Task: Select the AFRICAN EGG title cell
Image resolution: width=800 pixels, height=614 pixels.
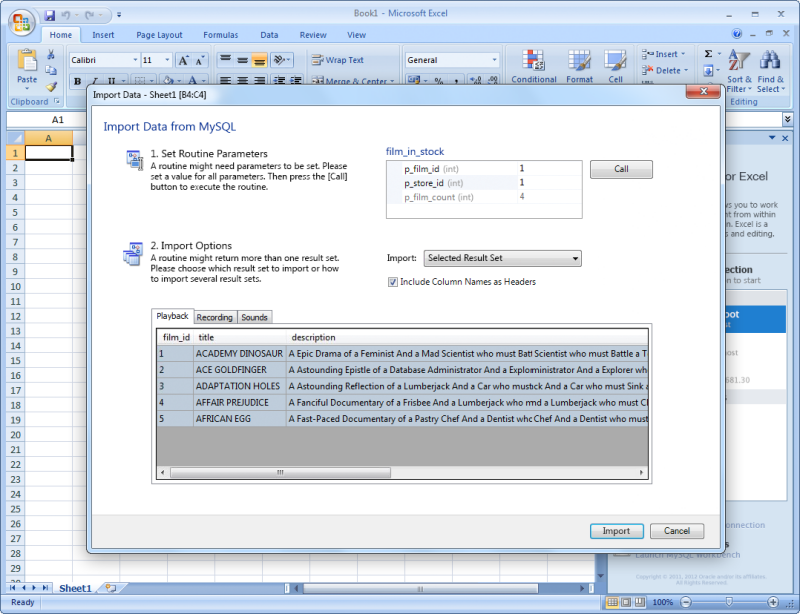Action: point(240,419)
